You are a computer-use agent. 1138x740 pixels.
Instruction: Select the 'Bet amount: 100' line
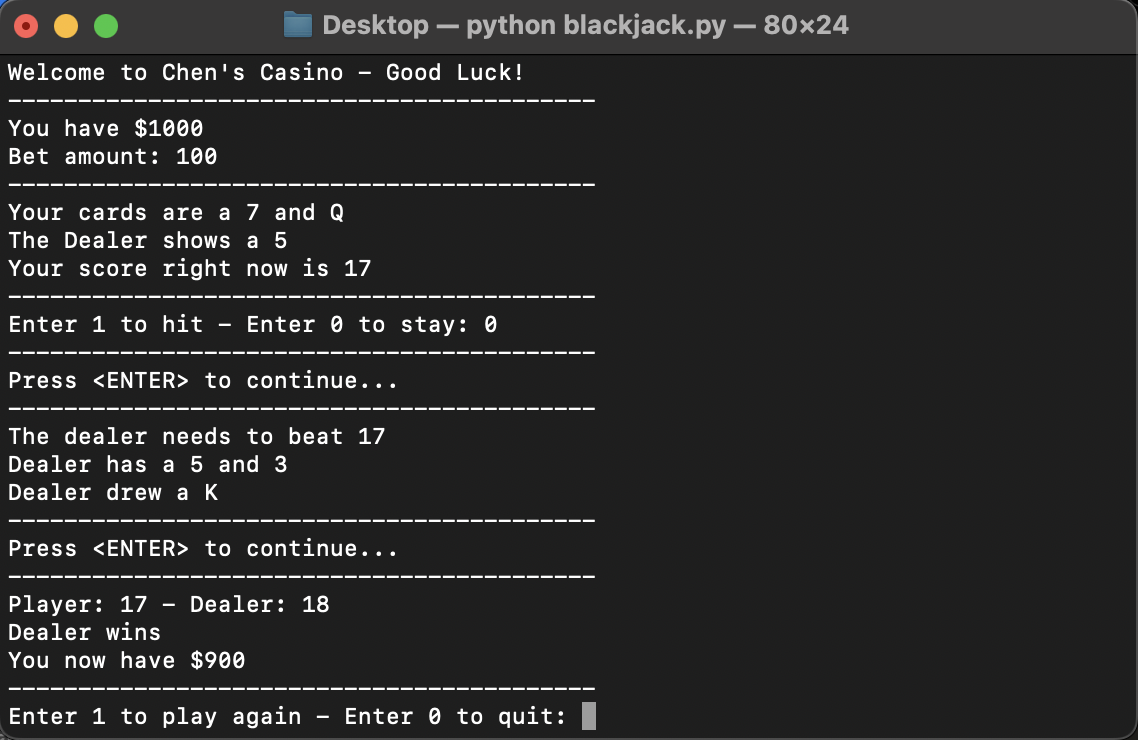click(113, 157)
